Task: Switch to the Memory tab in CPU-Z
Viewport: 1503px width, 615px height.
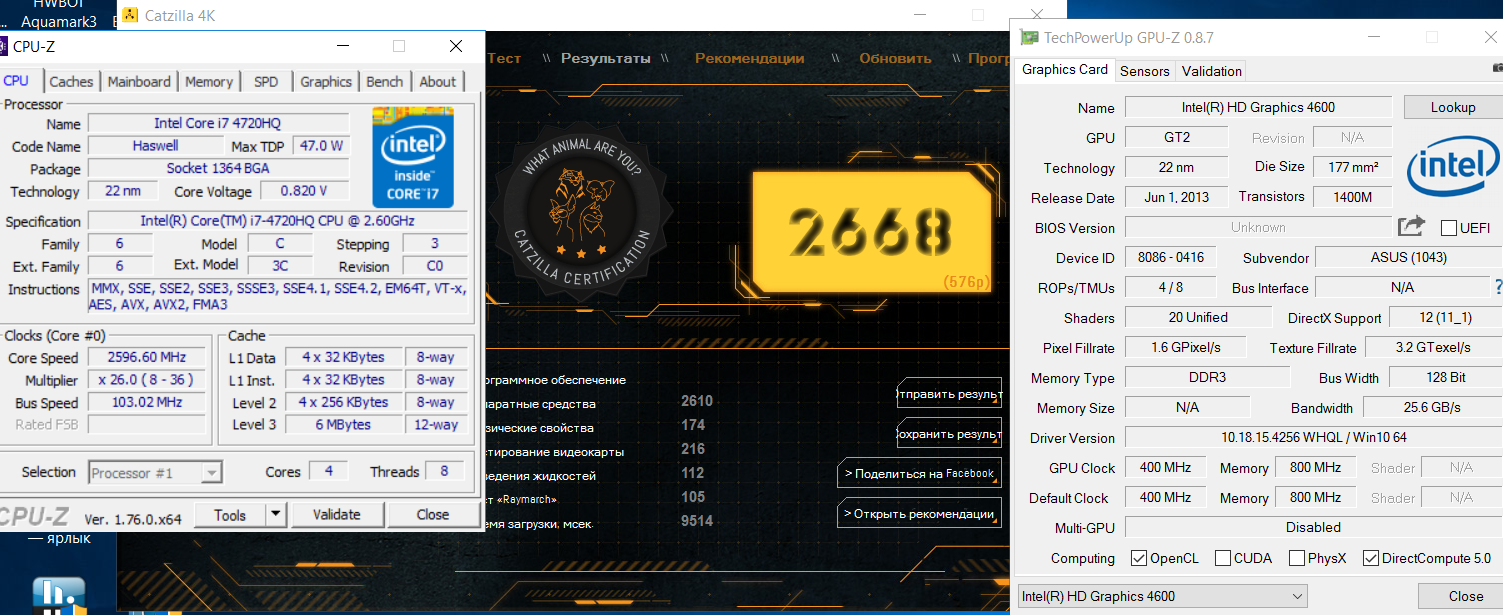Action: tap(209, 82)
